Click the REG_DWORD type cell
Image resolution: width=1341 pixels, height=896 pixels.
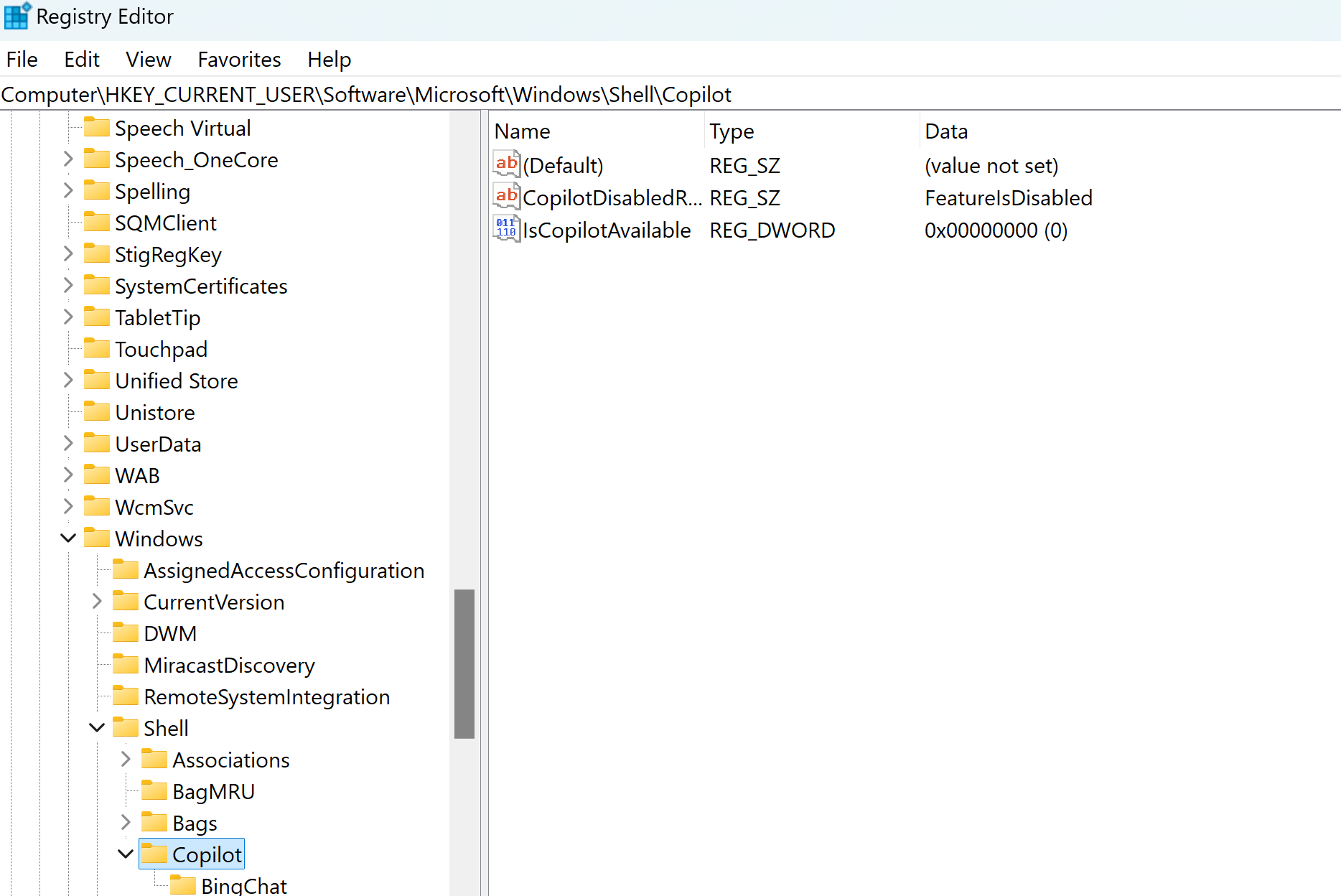tap(772, 230)
